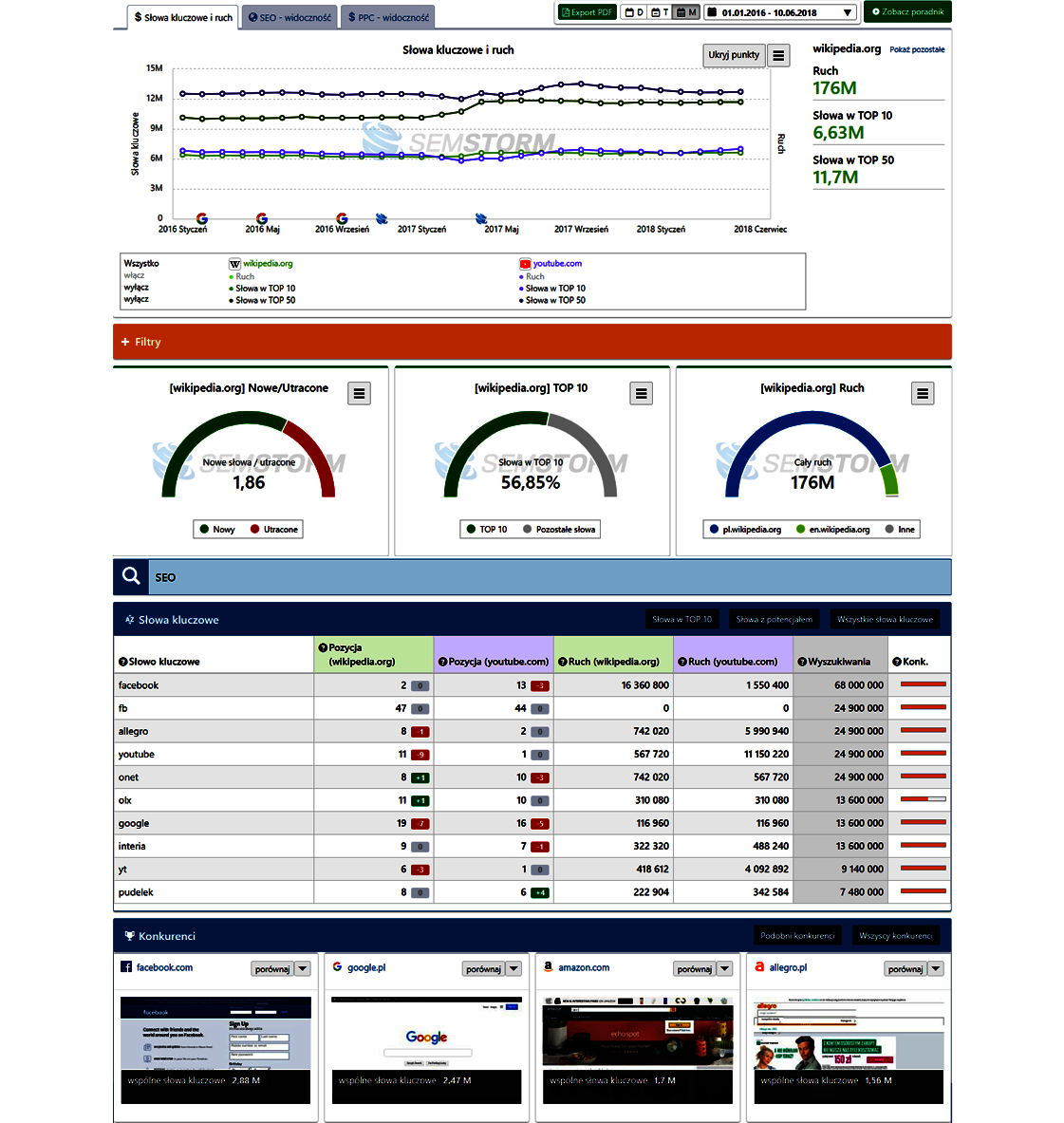Screen dimensions: 1064x1123
Task: Click the amazon.com competitor favicon
Action: click(548, 967)
